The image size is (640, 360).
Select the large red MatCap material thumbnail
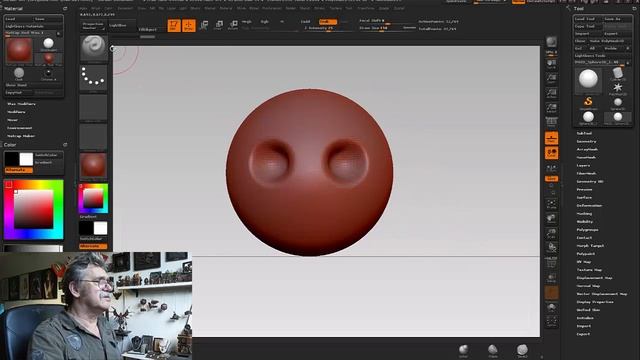click(19, 51)
